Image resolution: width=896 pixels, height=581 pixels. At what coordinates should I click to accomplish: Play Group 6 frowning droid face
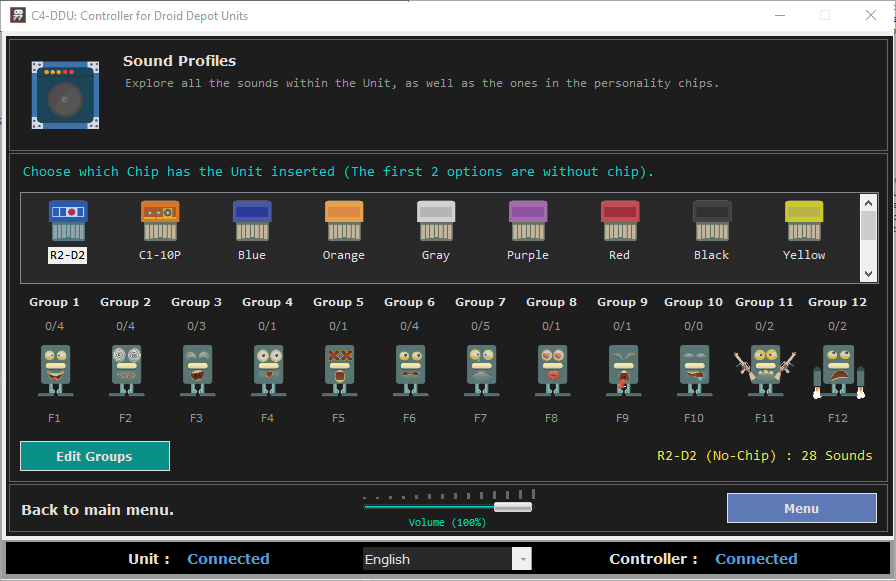coord(410,370)
